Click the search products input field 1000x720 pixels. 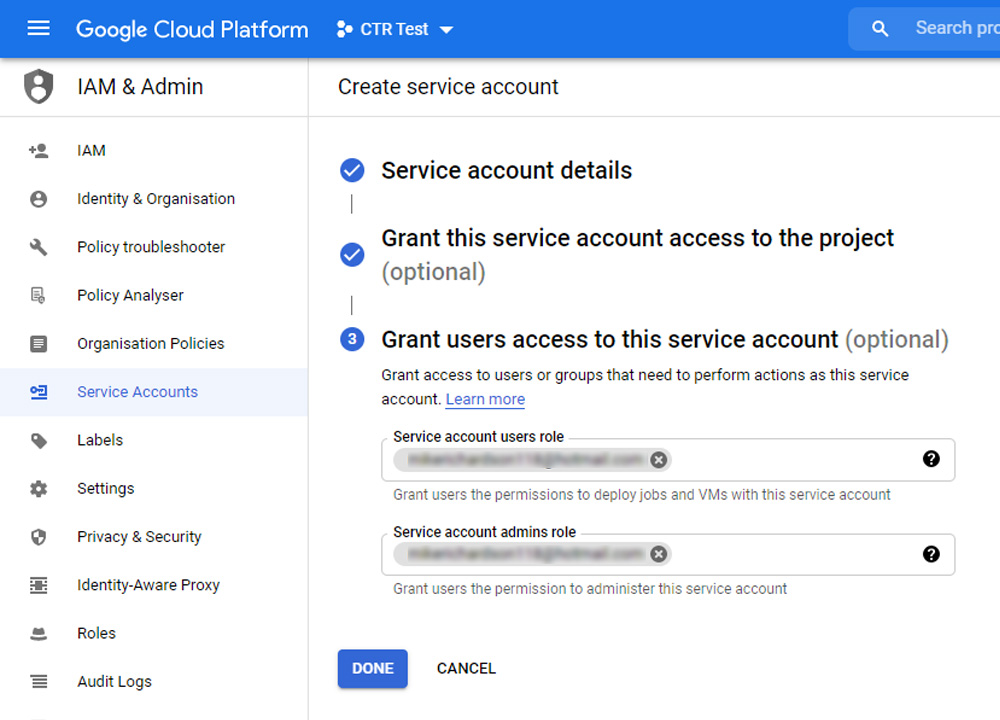[955, 29]
